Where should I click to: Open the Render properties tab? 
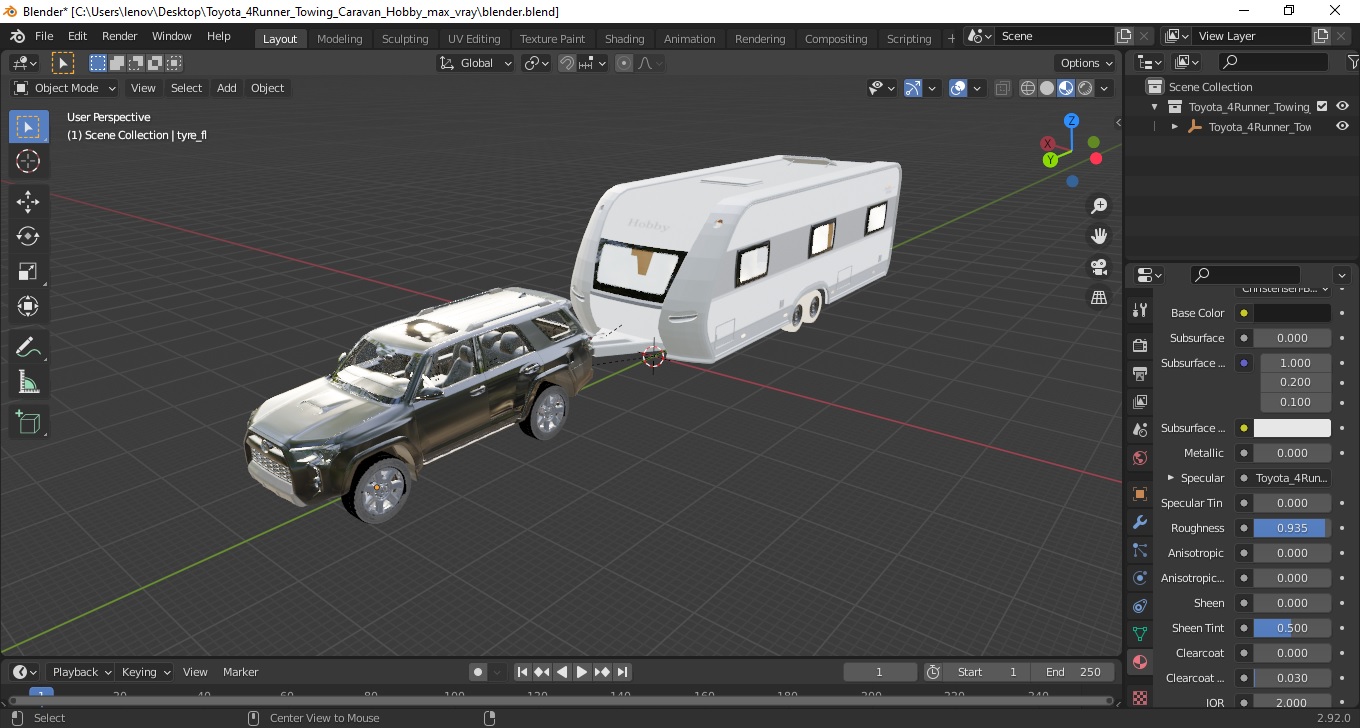(x=1139, y=345)
